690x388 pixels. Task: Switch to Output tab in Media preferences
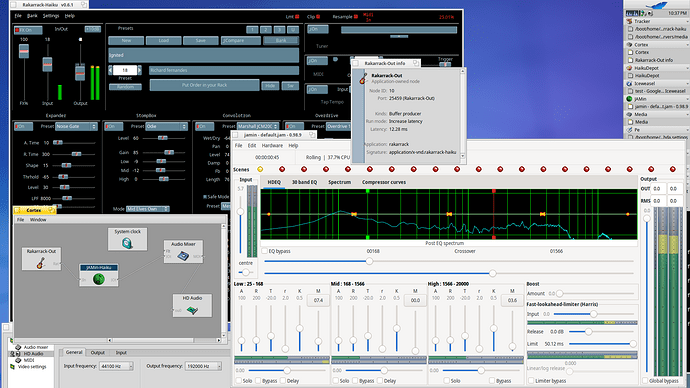(98, 352)
